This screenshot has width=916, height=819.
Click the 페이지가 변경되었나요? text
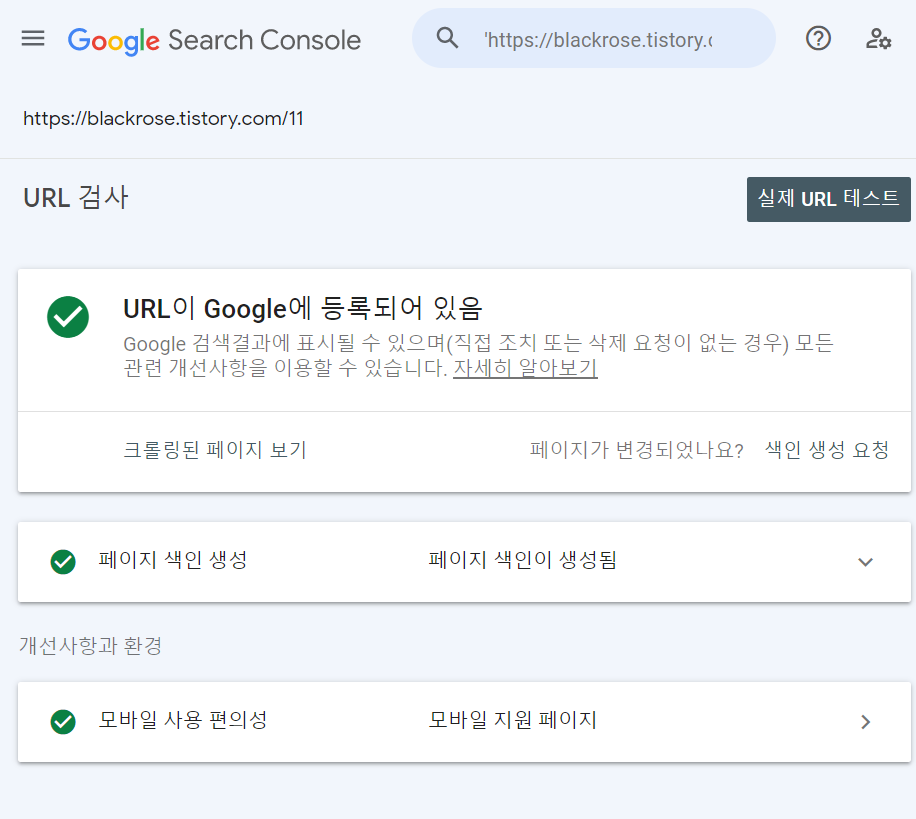pyautogui.click(x=637, y=450)
